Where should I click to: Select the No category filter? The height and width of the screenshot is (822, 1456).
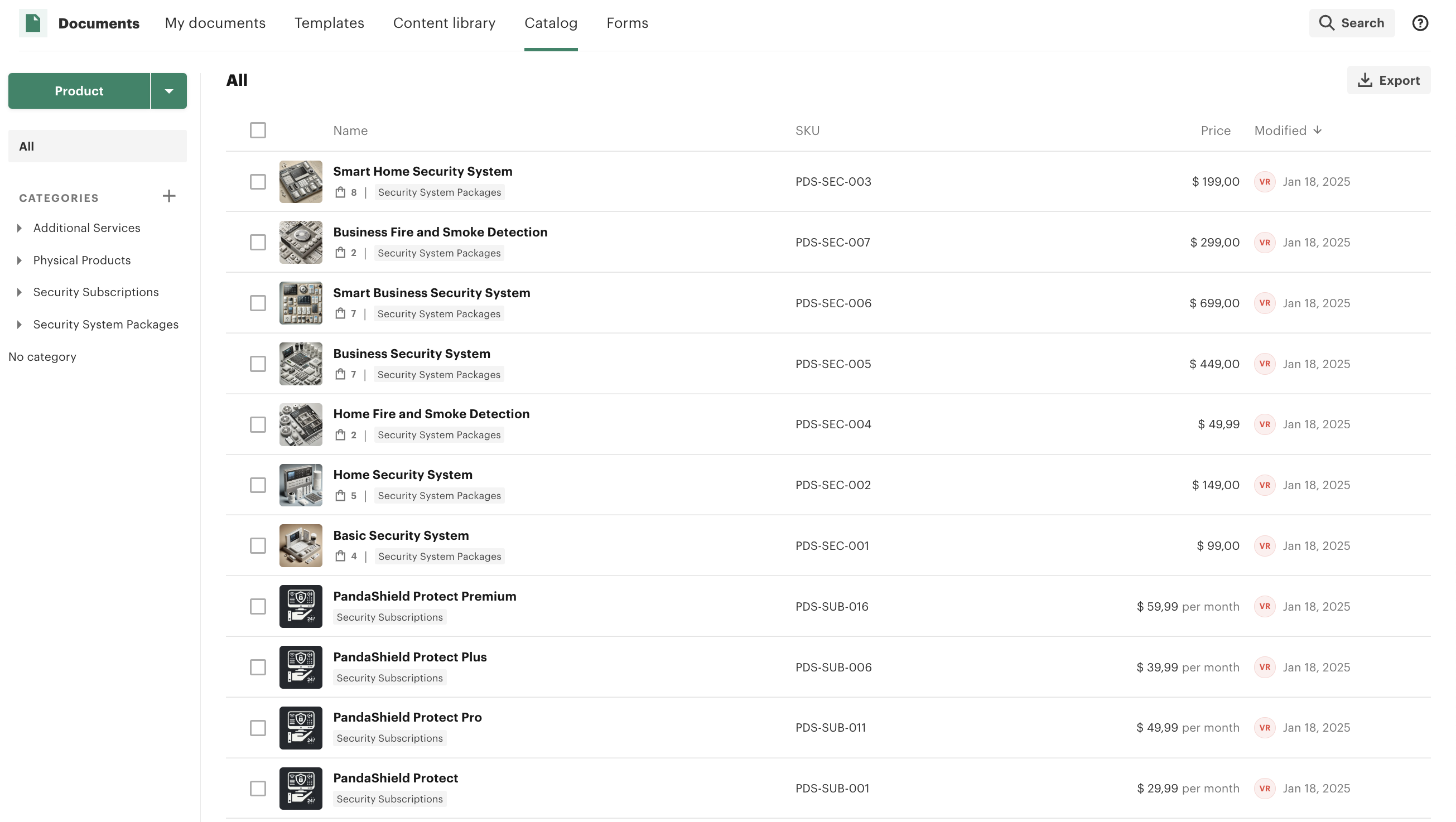[42, 357]
